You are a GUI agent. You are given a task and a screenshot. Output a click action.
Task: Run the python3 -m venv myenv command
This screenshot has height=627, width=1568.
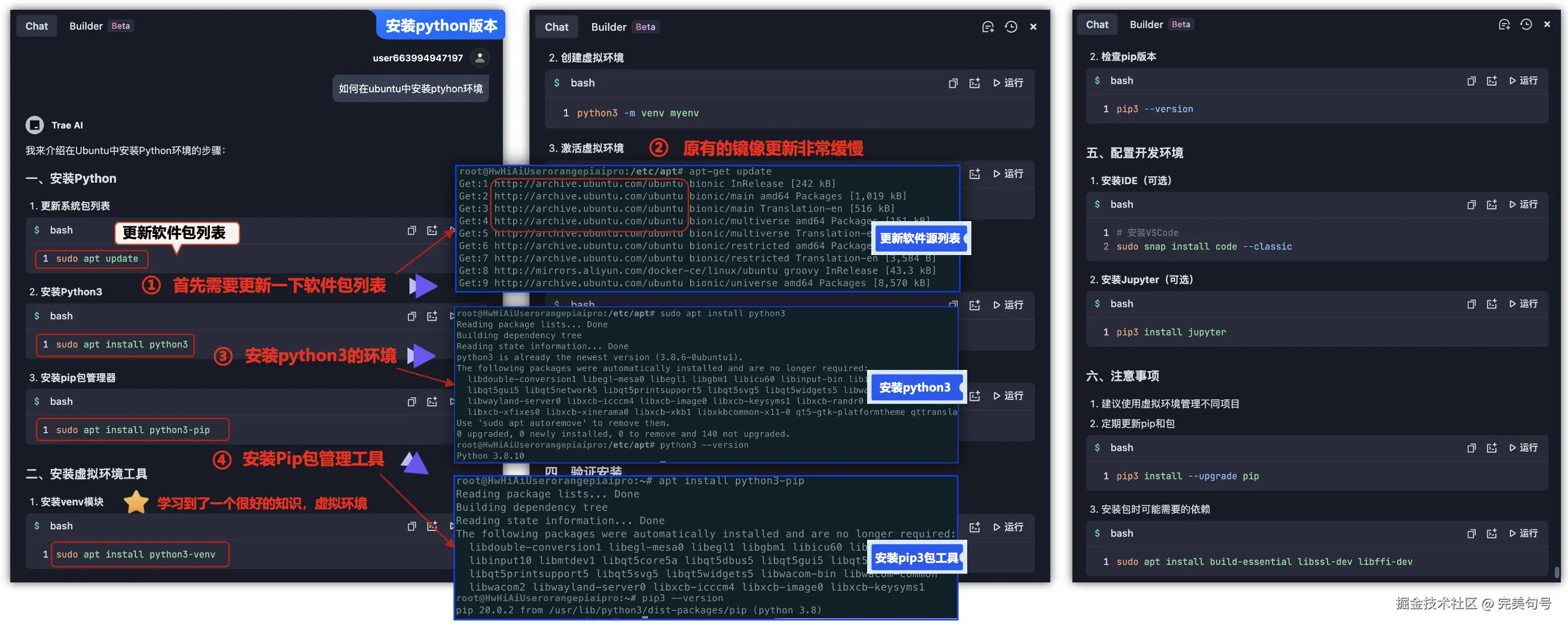[x=1008, y=84]
